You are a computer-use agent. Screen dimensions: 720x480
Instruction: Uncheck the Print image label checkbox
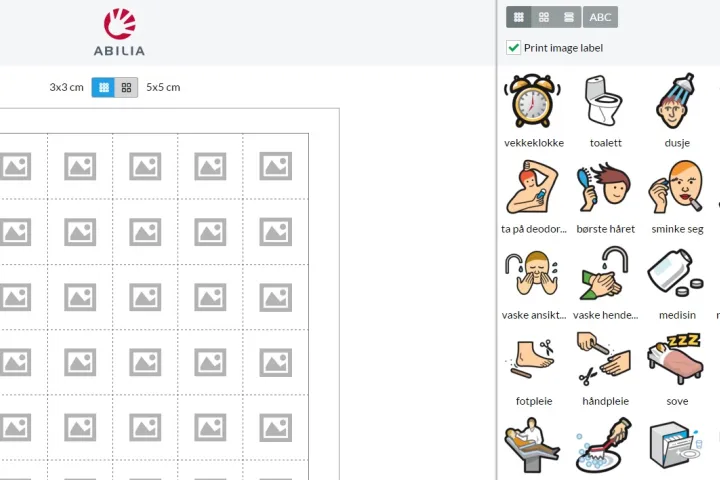(513, 48)
